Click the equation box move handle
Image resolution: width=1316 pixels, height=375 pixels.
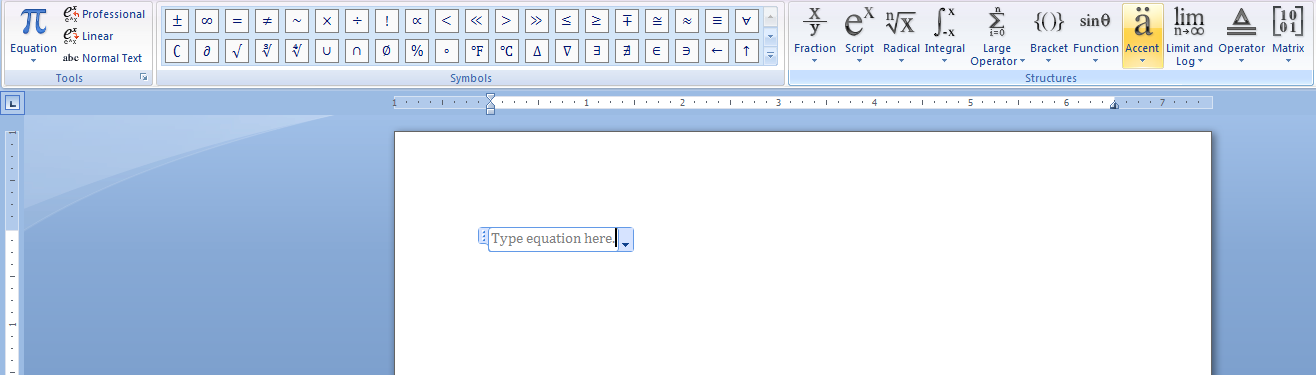pos(484,237)
